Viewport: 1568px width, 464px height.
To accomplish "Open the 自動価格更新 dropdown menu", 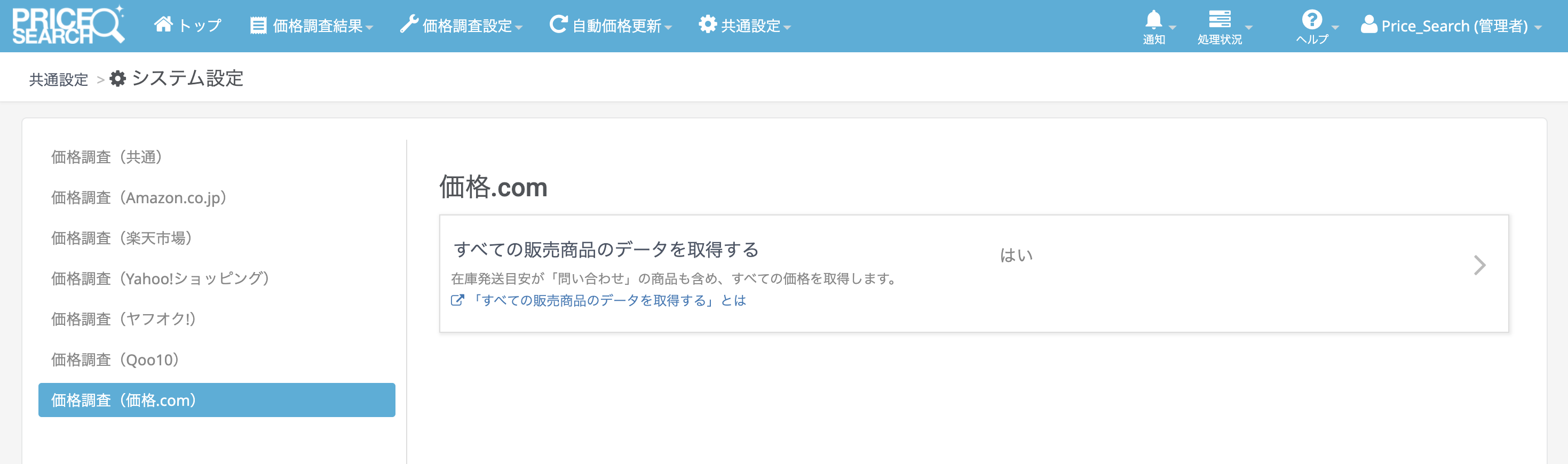I will tap(611, 26).
